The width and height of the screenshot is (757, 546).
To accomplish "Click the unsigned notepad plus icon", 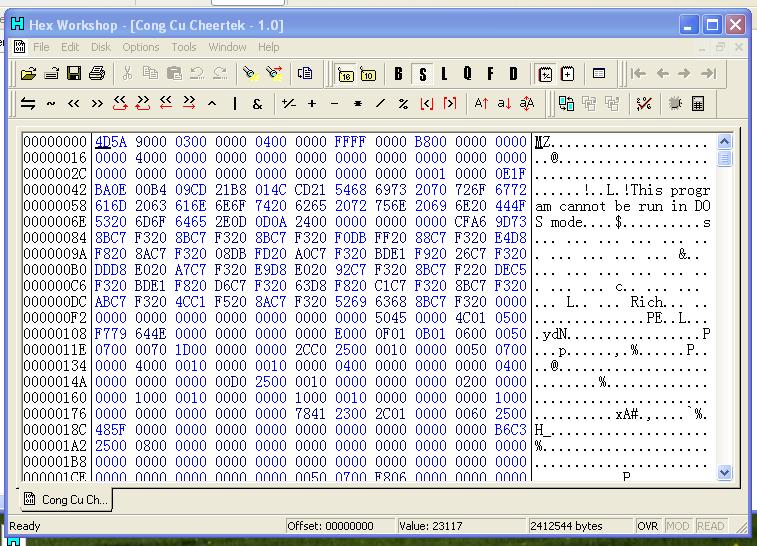I will [567, 74].
